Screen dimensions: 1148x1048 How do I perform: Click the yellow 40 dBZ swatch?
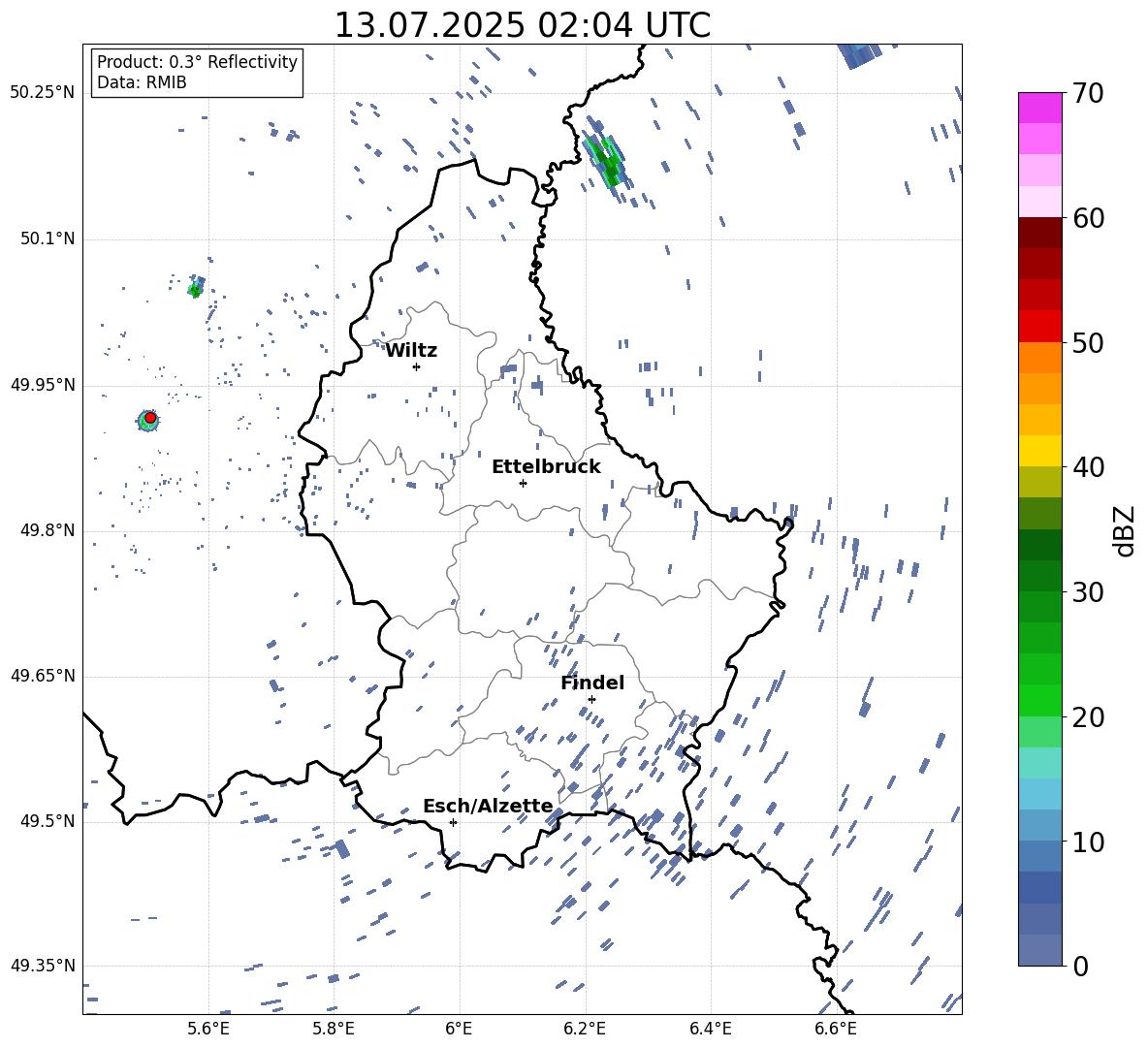click(x=1039, y=451)
